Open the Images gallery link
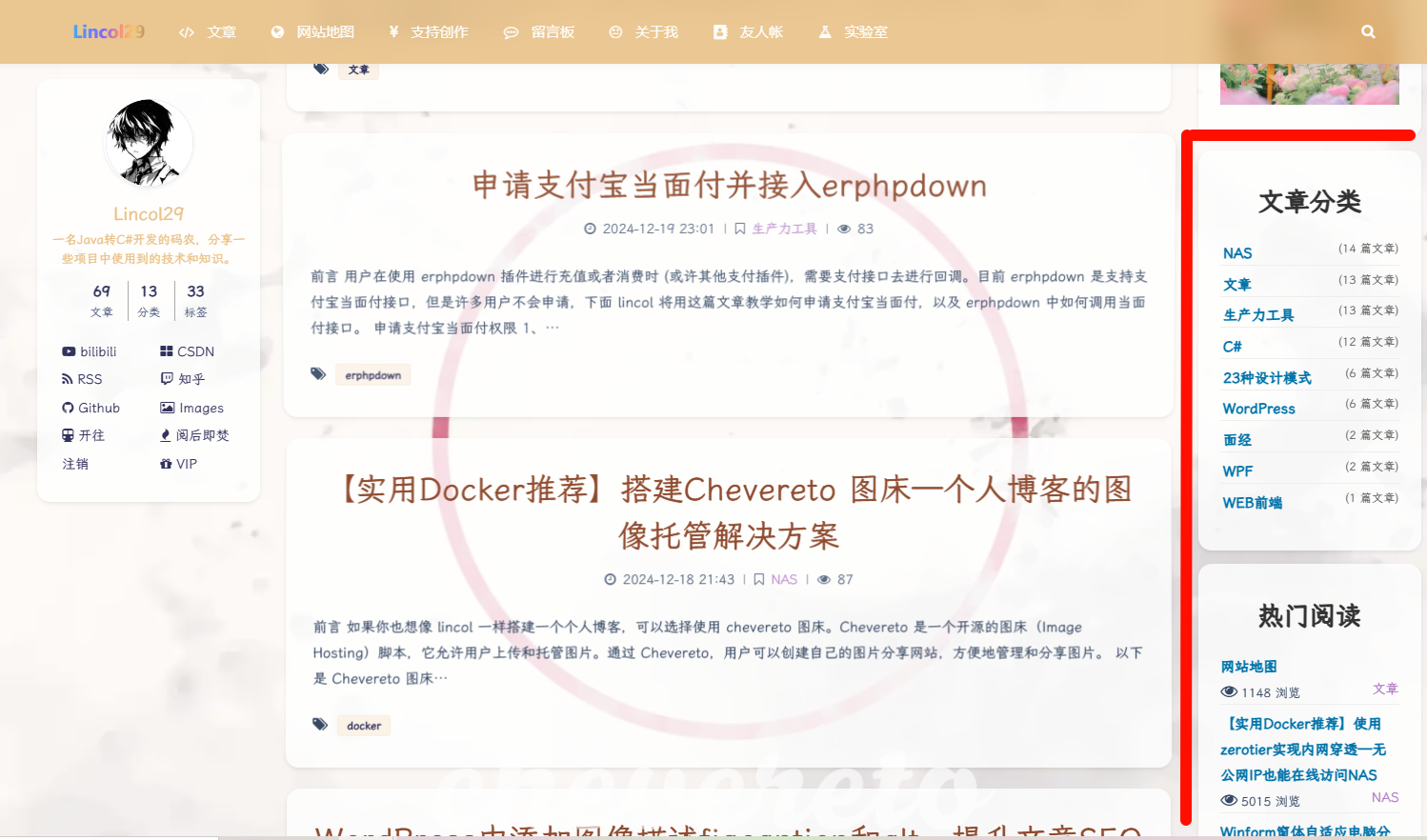This screenshot has width=1427, height=840. pos(192,408)
